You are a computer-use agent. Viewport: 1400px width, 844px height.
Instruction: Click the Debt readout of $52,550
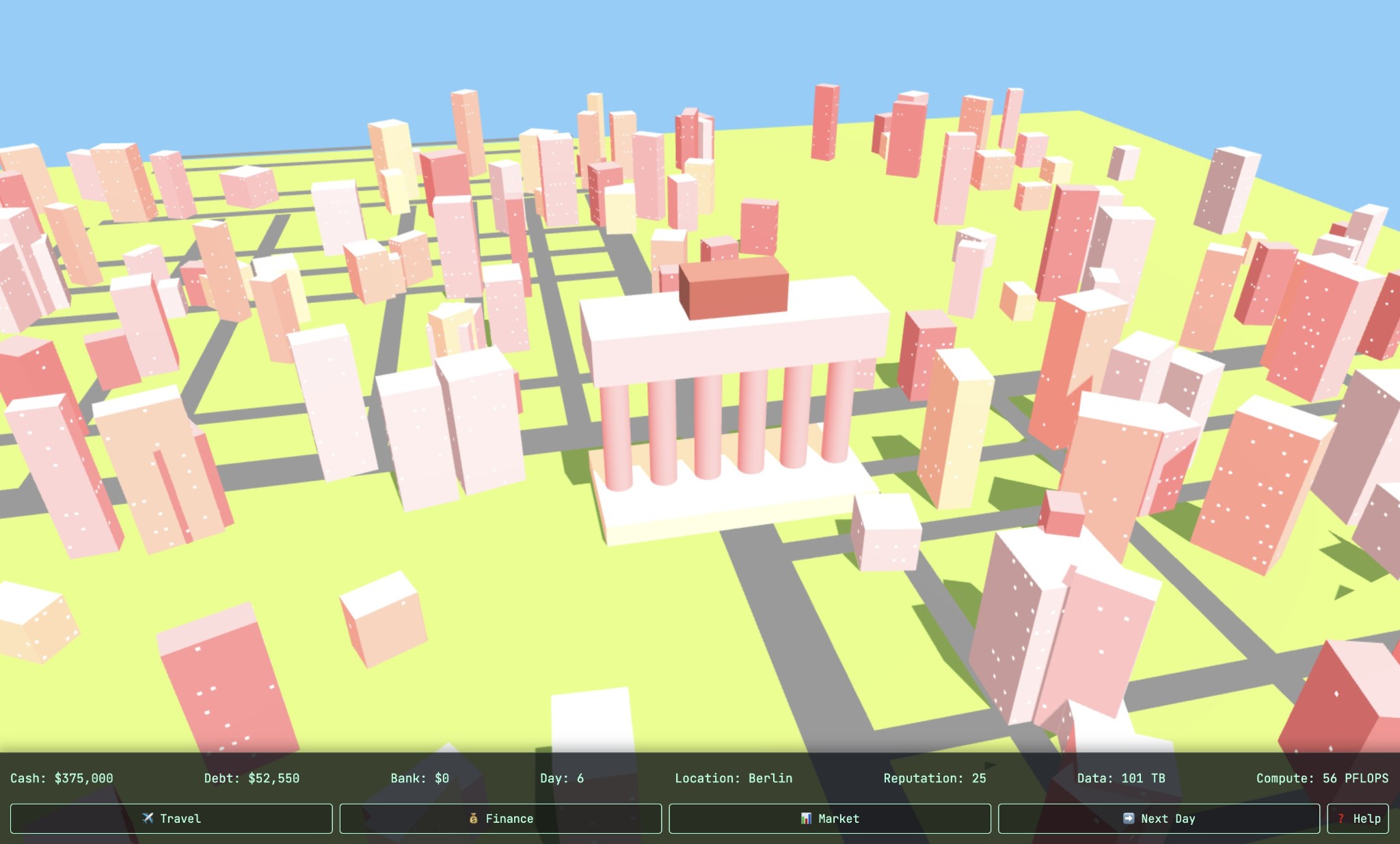252,778
